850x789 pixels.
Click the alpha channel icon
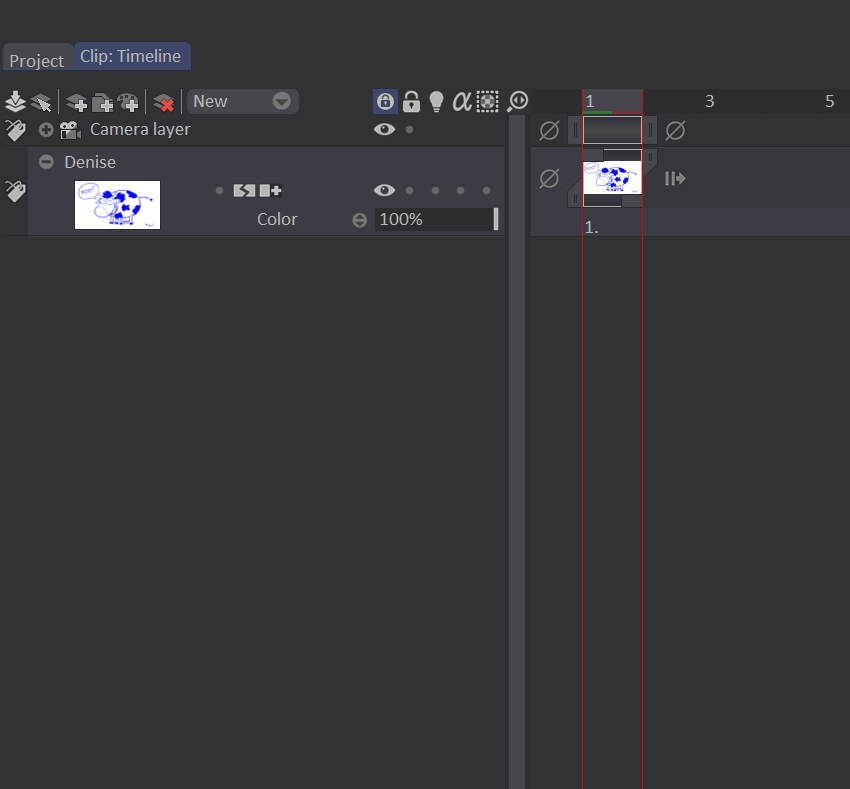[x=461, y=101]
